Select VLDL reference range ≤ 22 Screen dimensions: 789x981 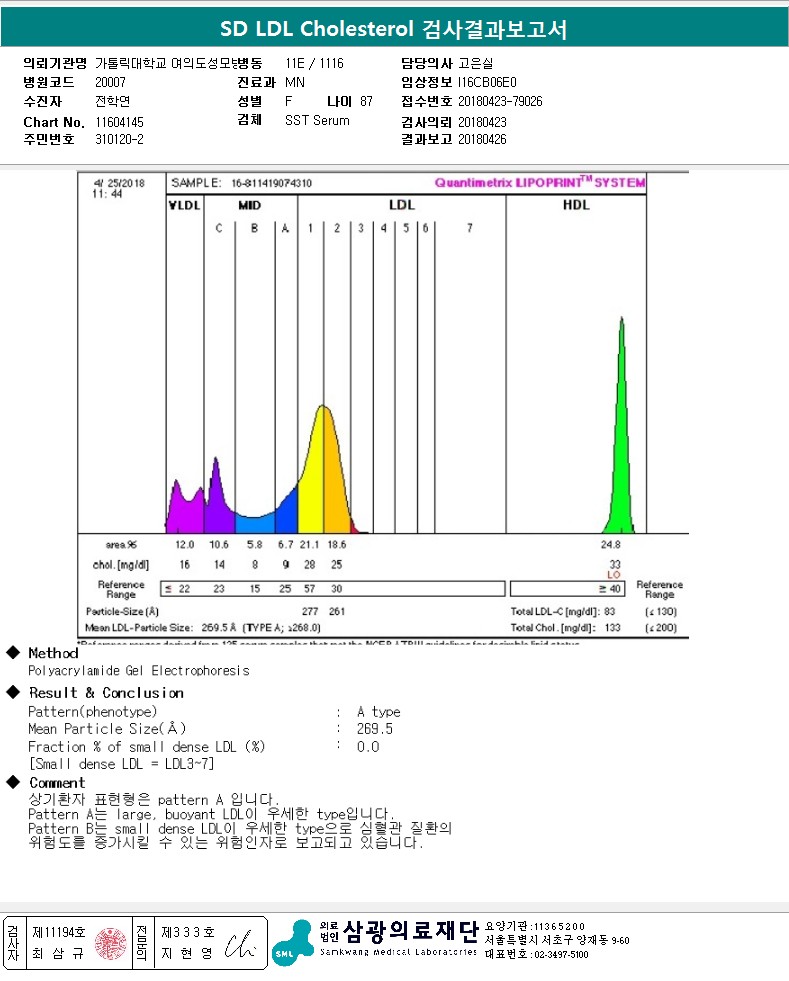(177, 589)
